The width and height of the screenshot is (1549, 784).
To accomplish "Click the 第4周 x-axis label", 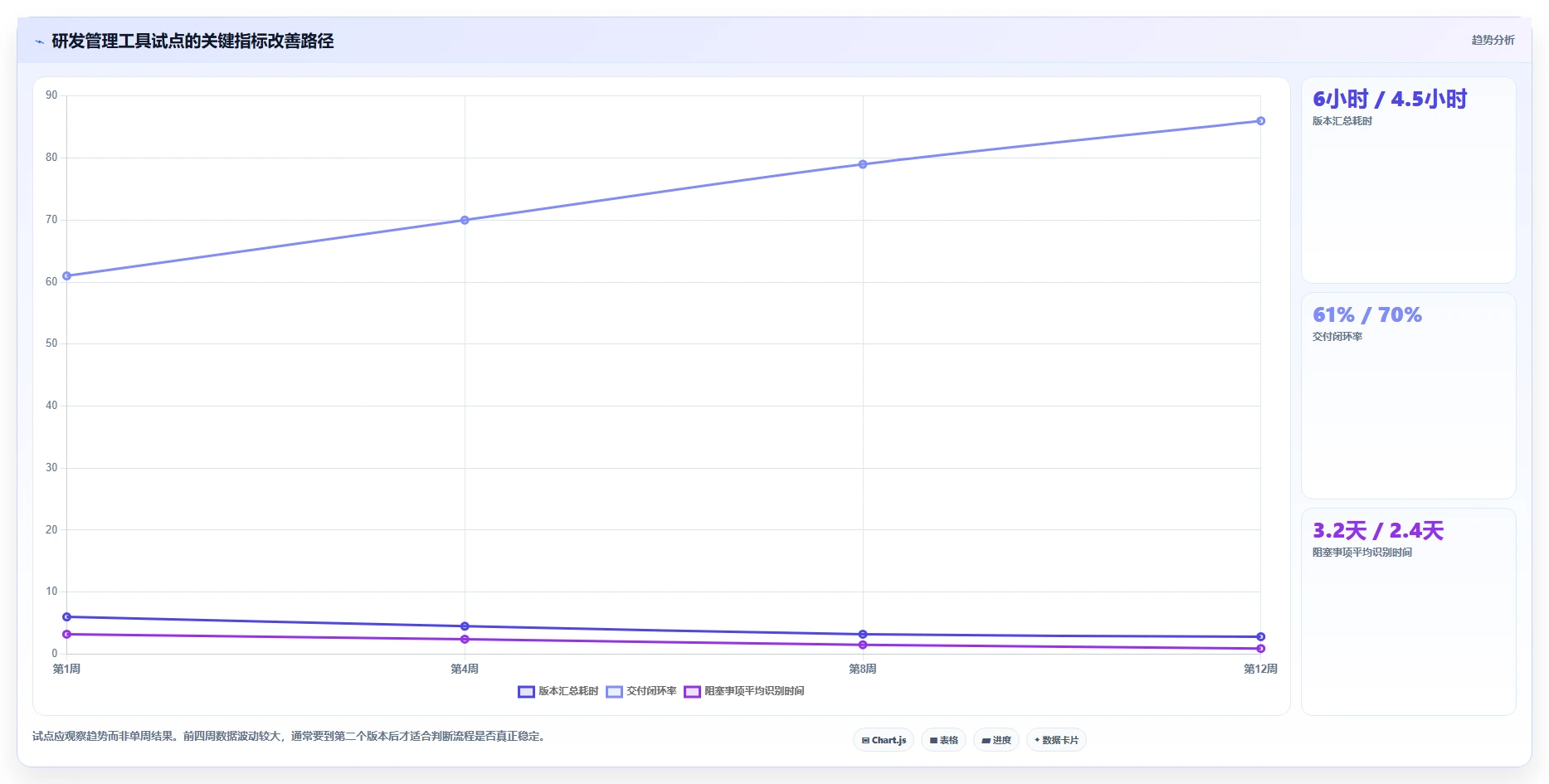I will (465, 670).
